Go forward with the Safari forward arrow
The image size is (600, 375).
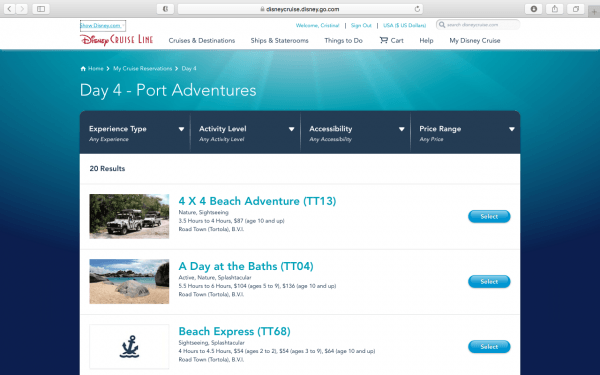22,9
